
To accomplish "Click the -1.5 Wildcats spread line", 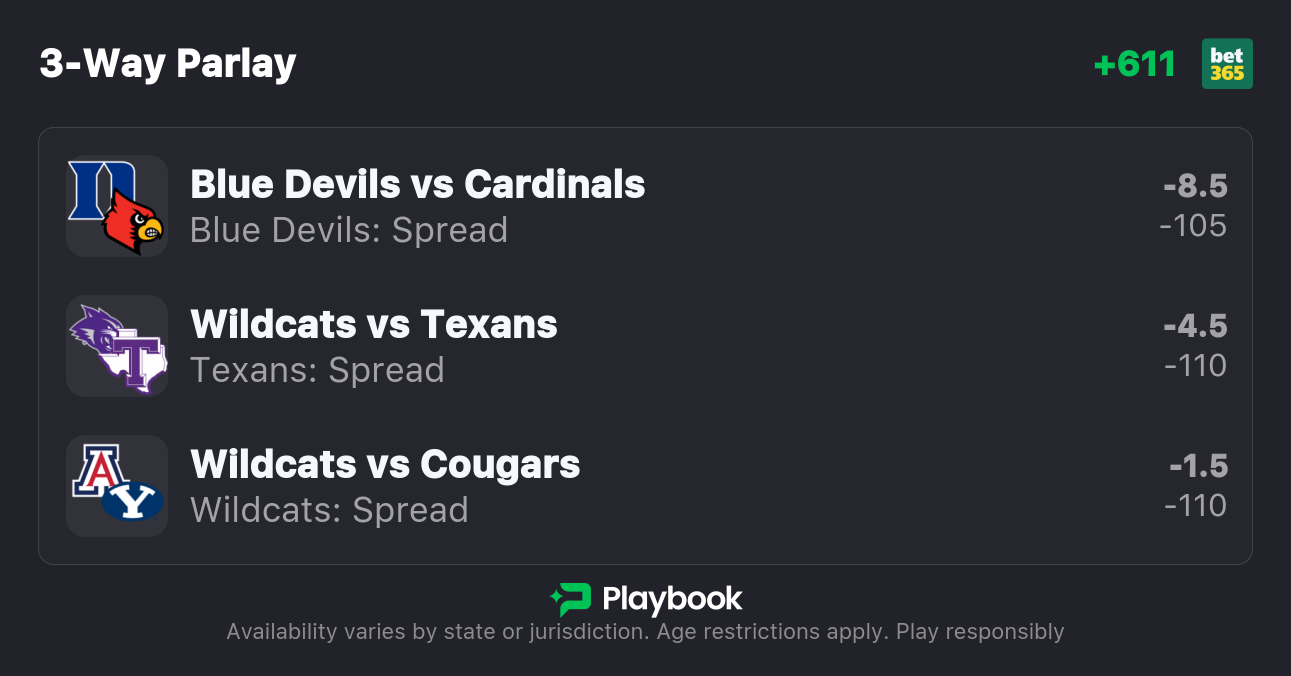I will (1198, 466).
